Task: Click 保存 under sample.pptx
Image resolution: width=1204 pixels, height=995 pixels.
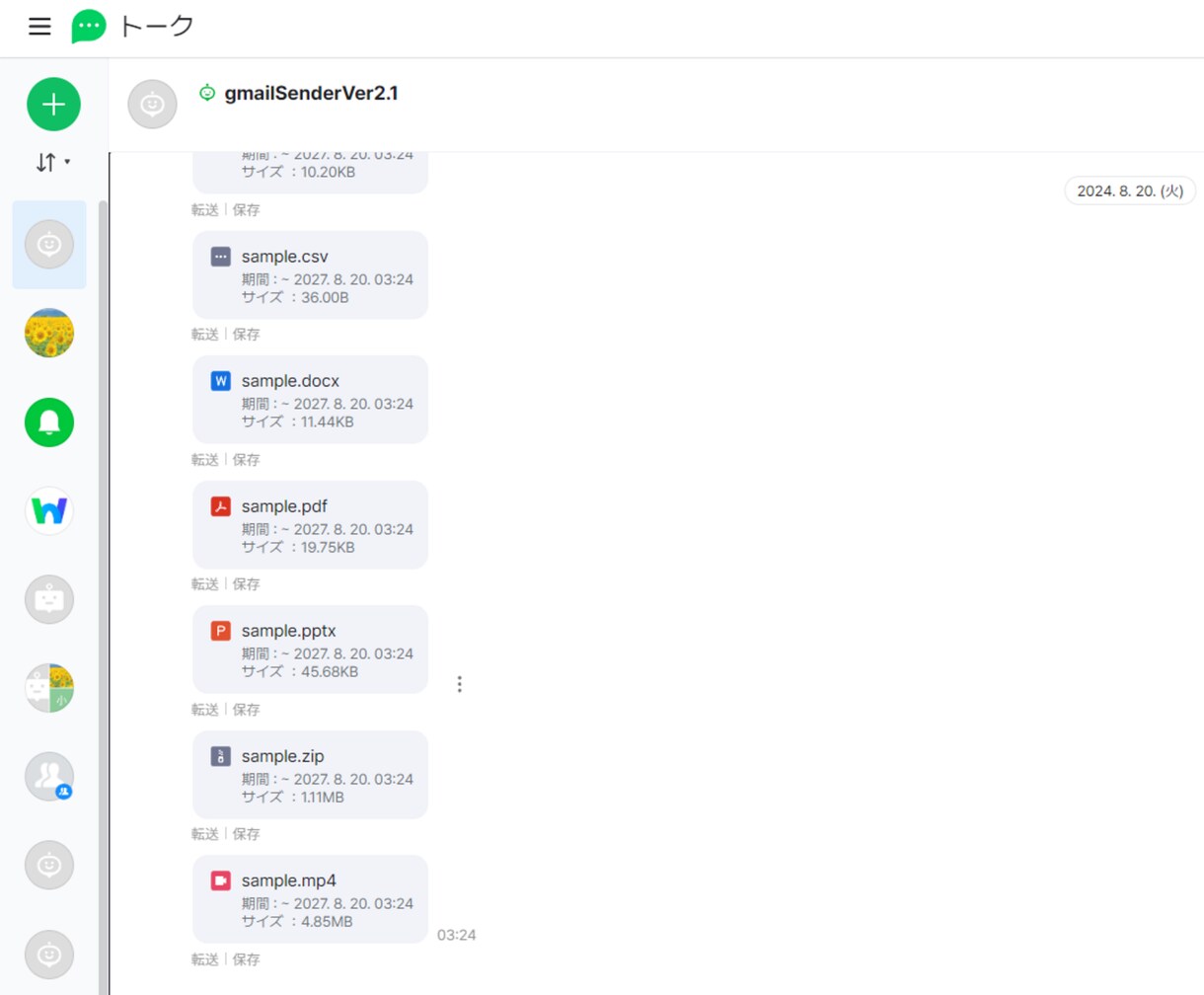Action: (247, 710)
